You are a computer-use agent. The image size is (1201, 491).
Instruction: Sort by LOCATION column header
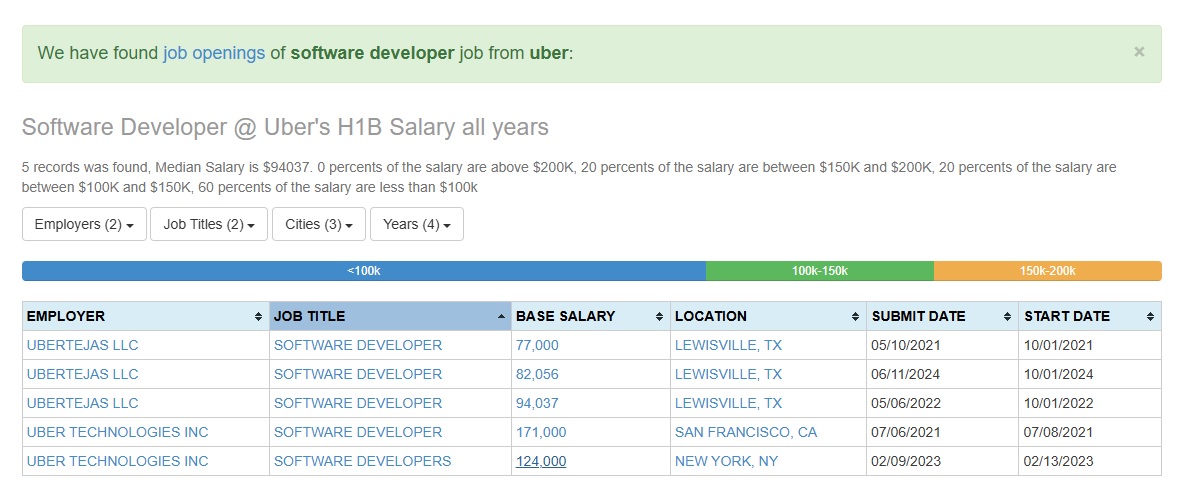click(768, 316)
